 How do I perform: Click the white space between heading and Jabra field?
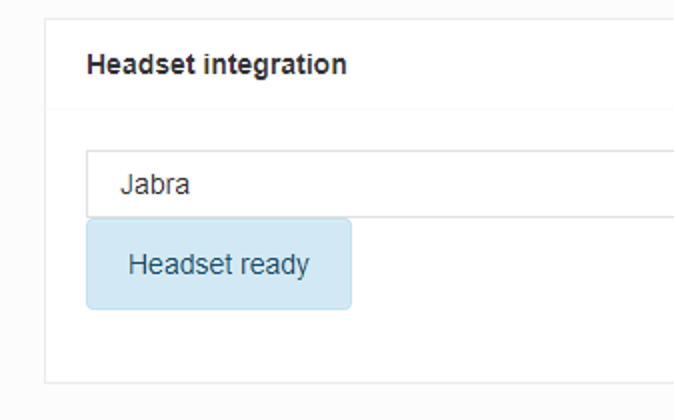(360, 130)
